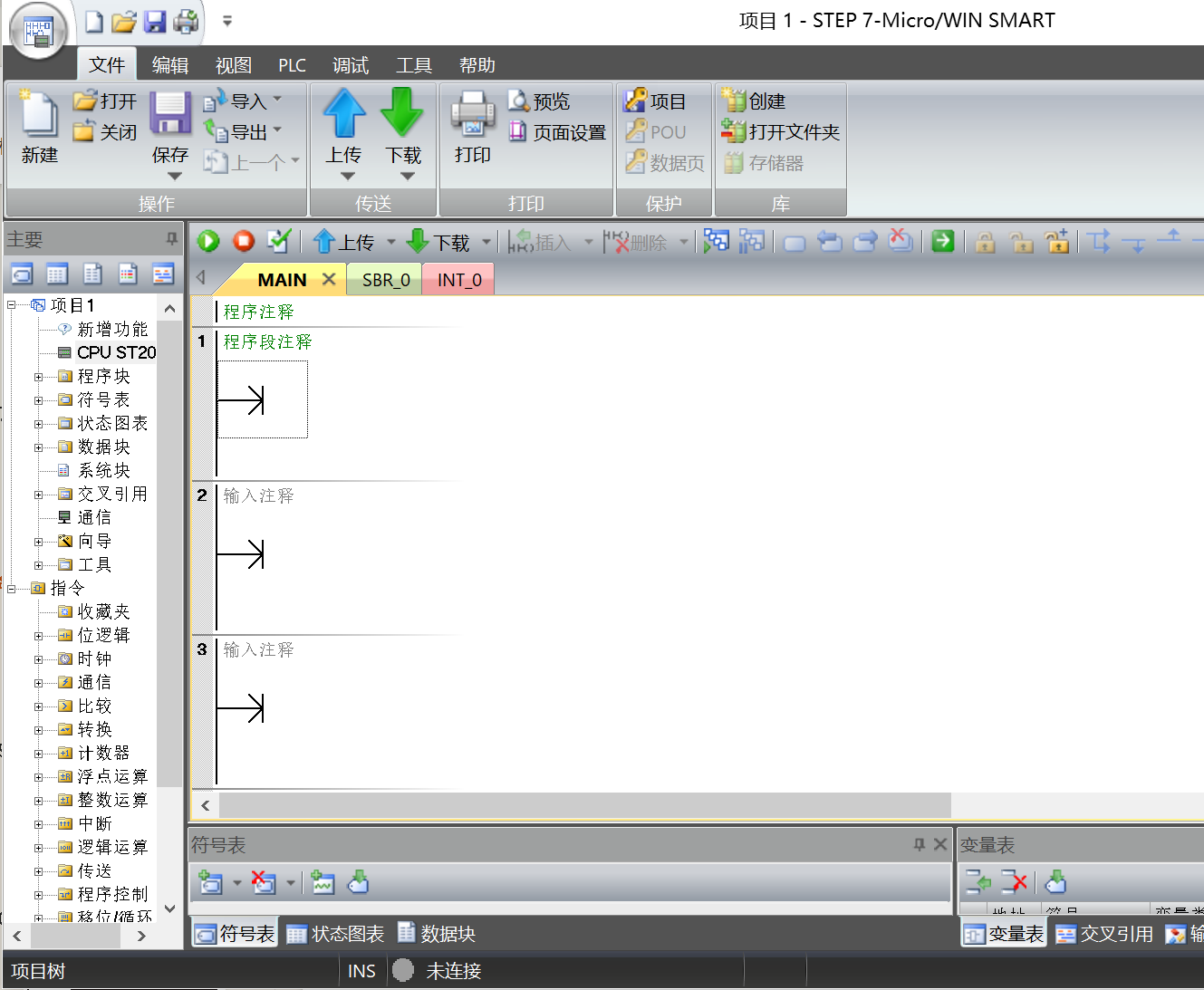Click the green RUN icon in editor toolbar

click(x=208, y=241)
